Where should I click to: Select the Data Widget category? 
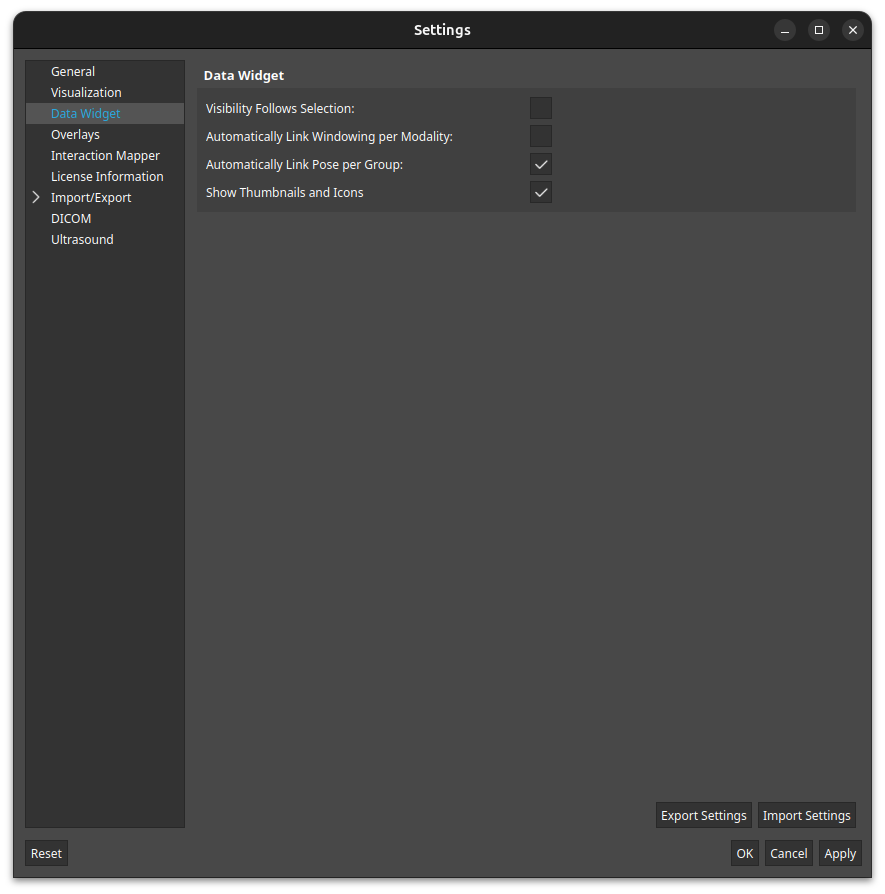click(x=105, y=113)
